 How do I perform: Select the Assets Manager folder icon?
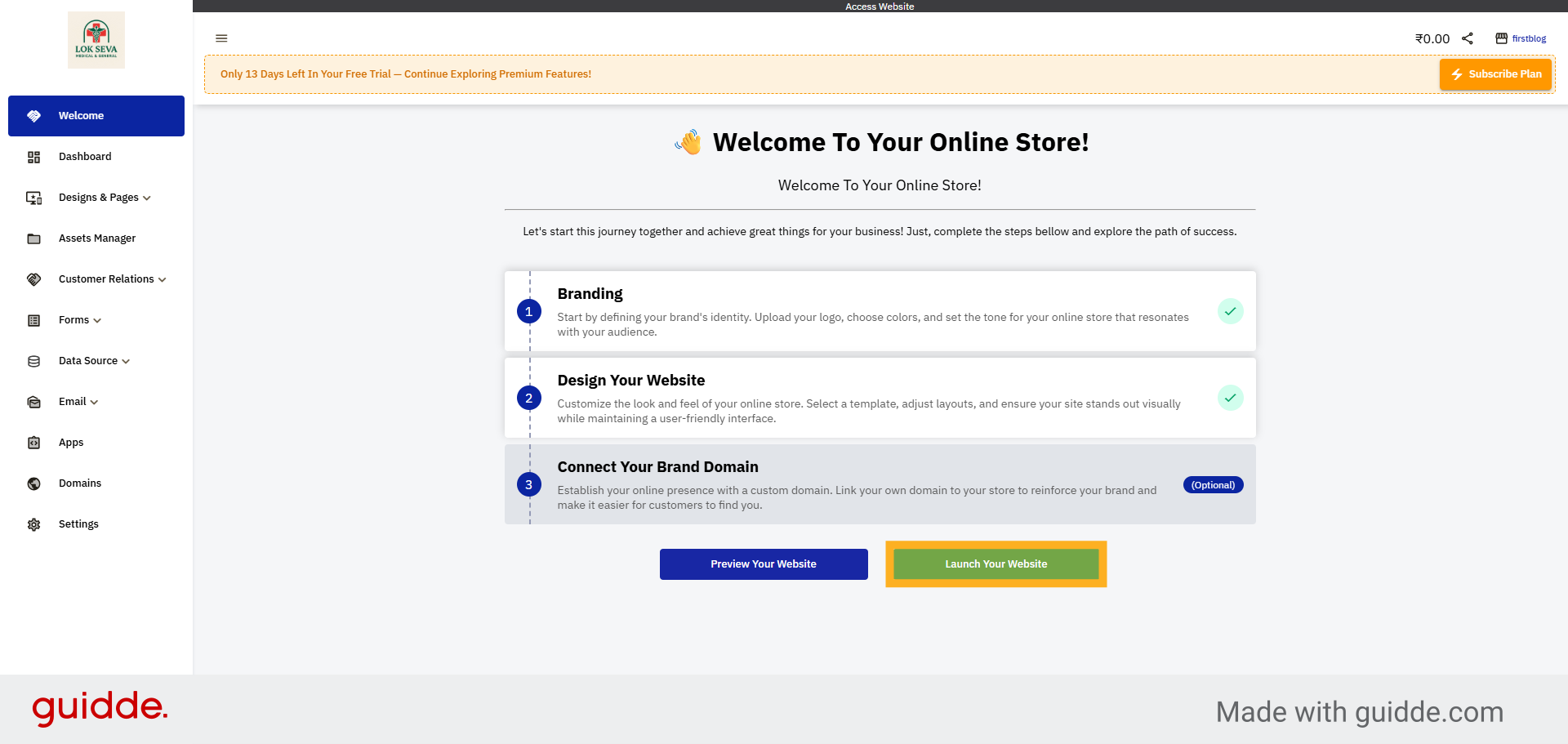[x=33, y=238]
